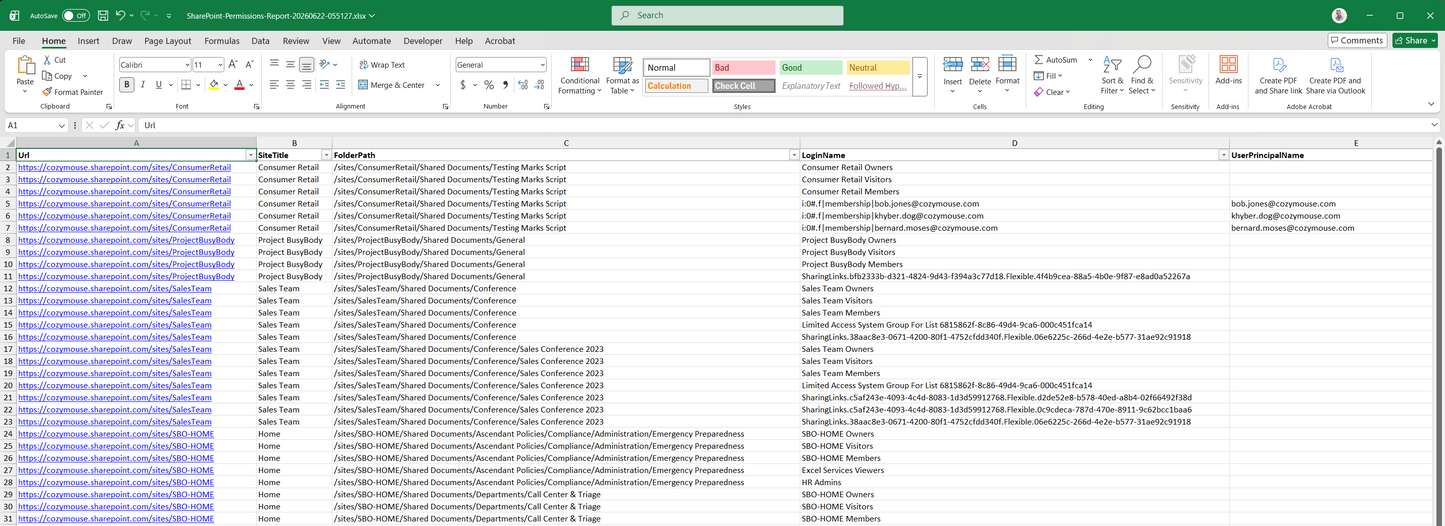Click the Cut scissors icon
This screenshot has width=1445, height=526.
point(47,60)
